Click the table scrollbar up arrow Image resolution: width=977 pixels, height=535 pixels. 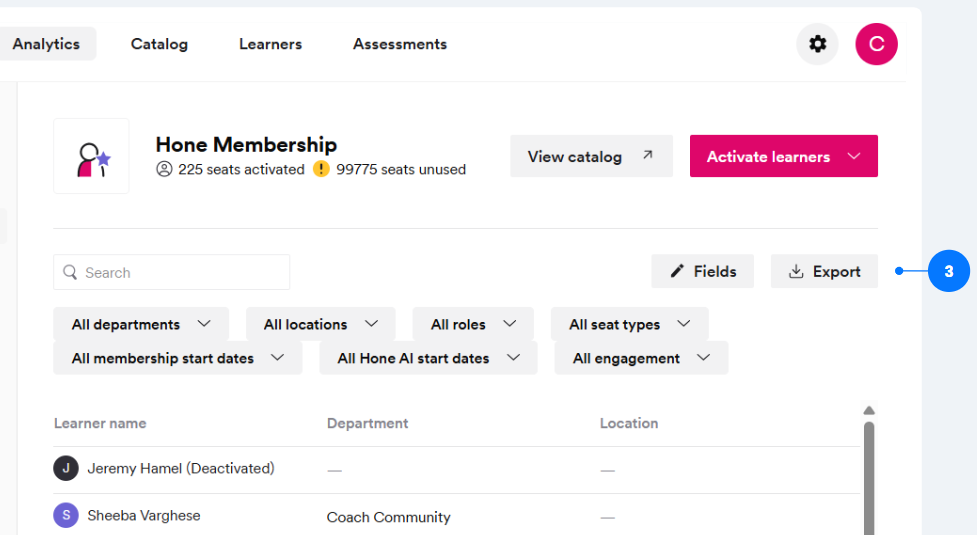[x=869, y=410]
